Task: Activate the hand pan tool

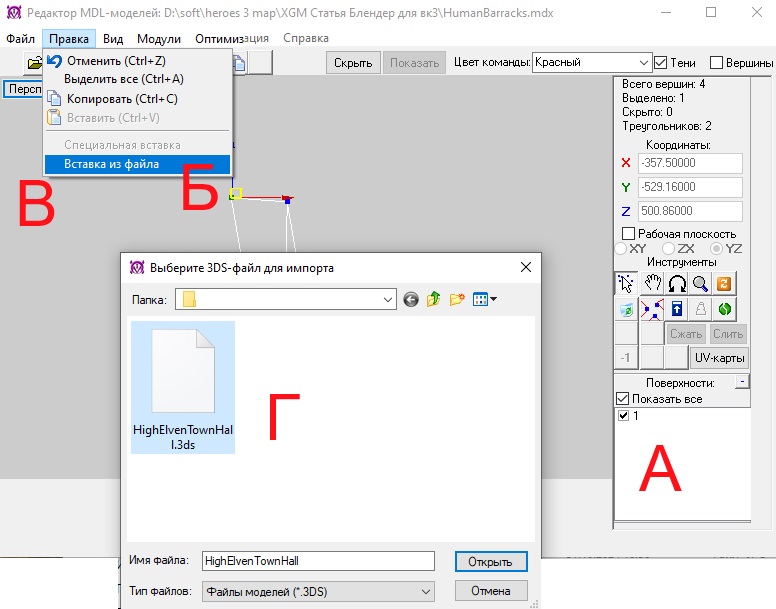Action: click(652, 283)
